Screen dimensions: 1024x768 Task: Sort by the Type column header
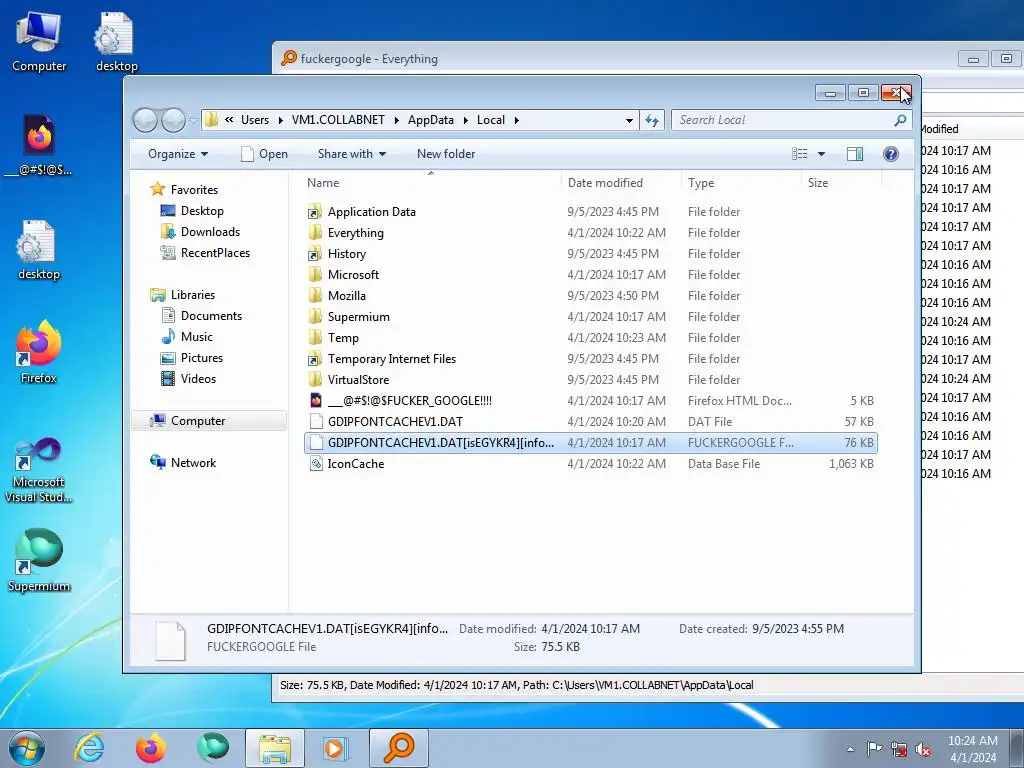(741, 183)
